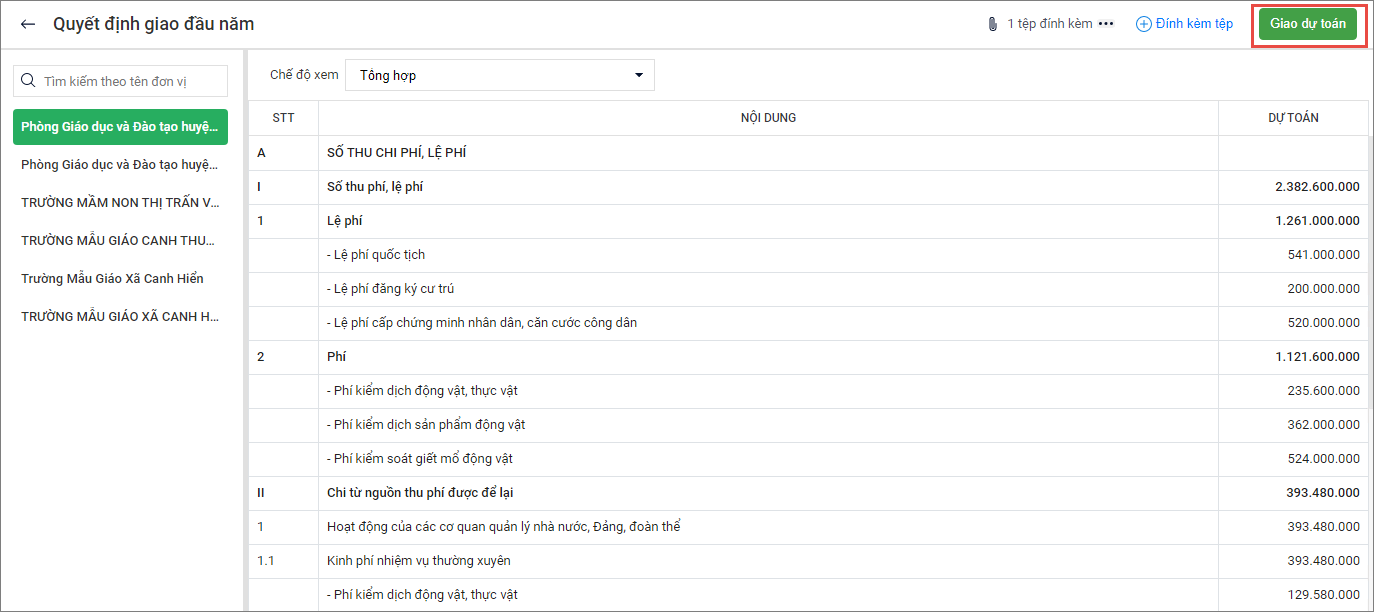Click the NỘI DUNG column header
Screen dimensions: 1374x612
coord(768,118)
